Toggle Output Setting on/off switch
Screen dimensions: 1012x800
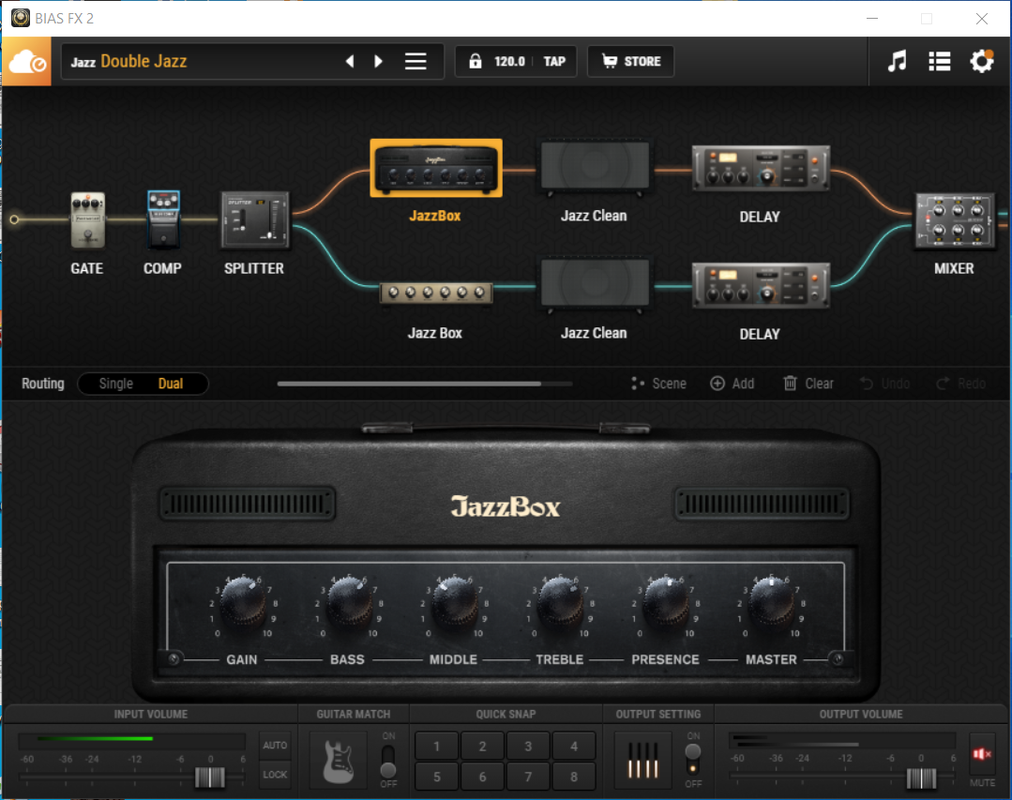(x=693, y=759)
